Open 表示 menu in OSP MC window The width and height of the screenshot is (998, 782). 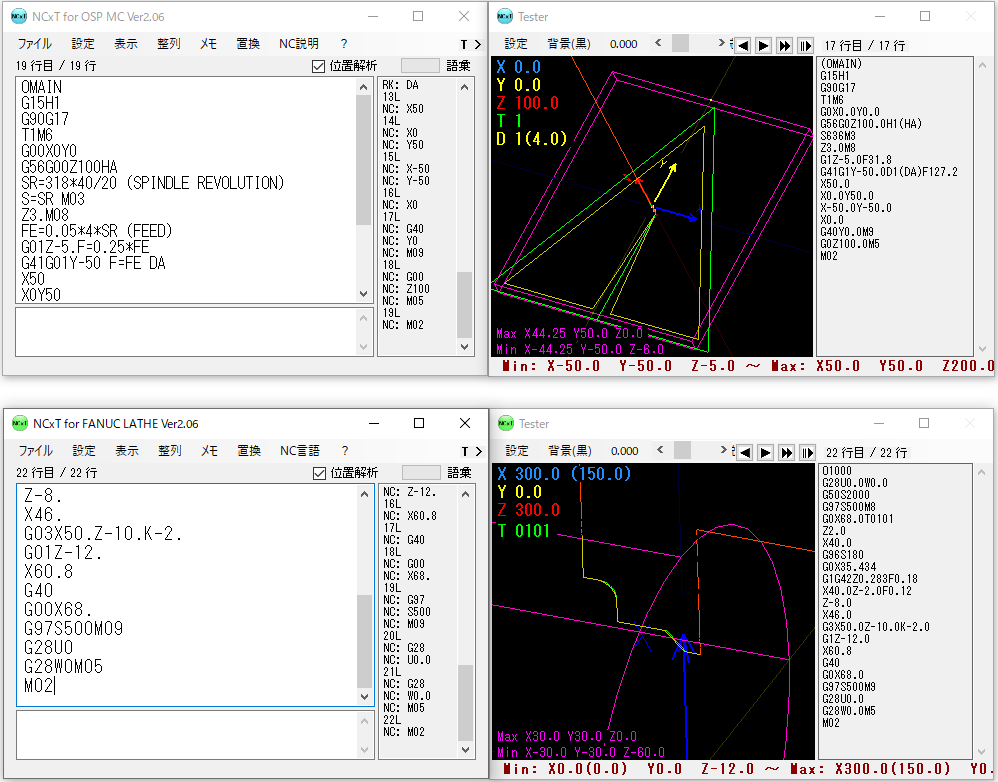click(x=125, y=44)
